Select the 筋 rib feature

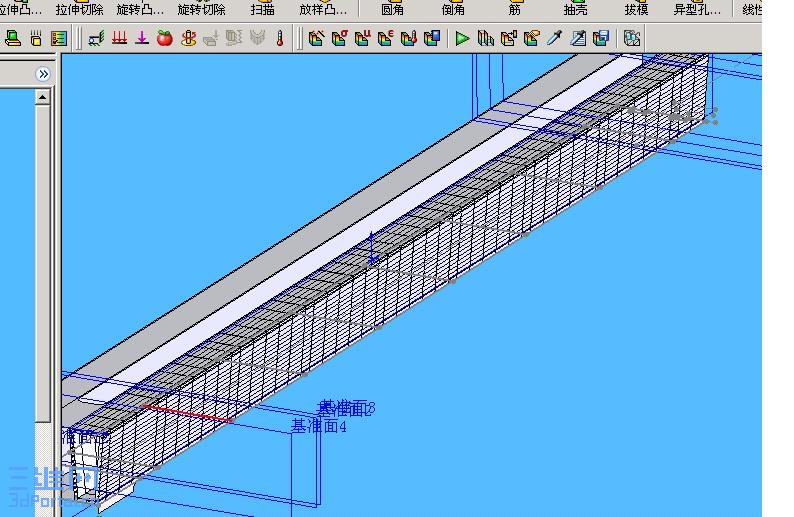tap(514, 10)
